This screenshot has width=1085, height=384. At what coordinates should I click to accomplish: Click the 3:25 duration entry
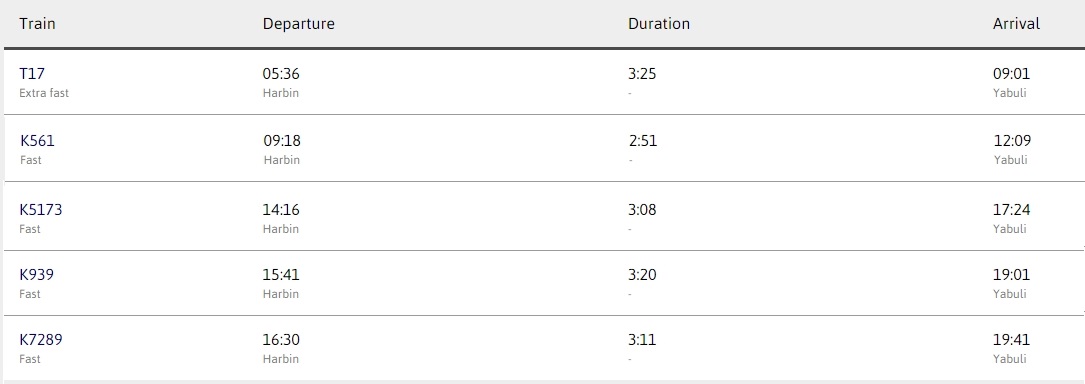click(642, 73)
